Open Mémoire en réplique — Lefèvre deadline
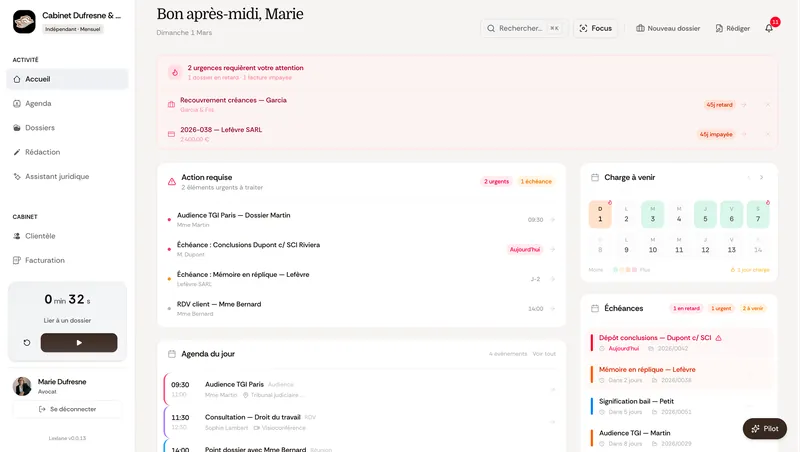Screen dimensions: 800x452 click(x=680, y=374)
